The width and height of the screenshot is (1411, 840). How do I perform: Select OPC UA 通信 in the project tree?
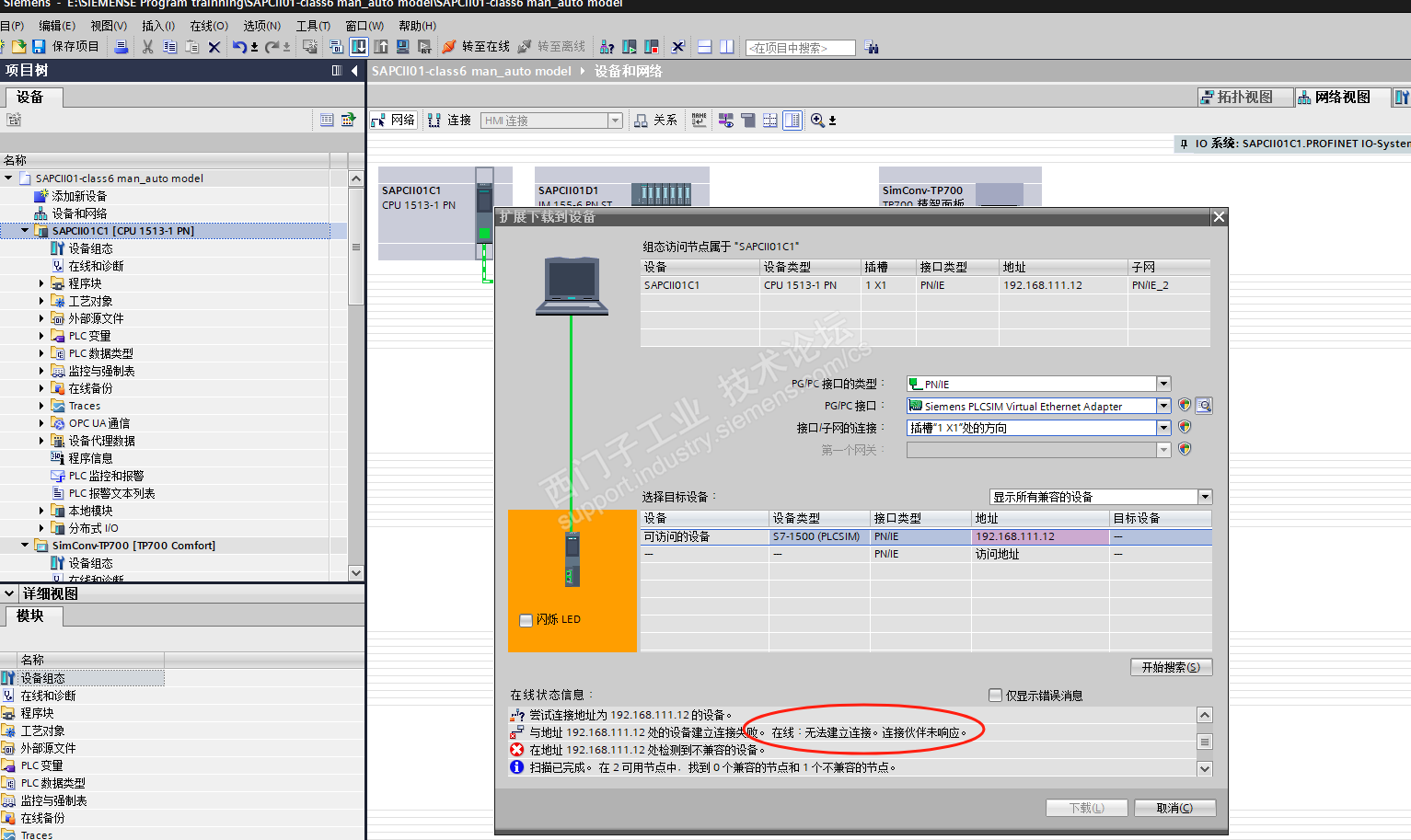coord(98,423)
